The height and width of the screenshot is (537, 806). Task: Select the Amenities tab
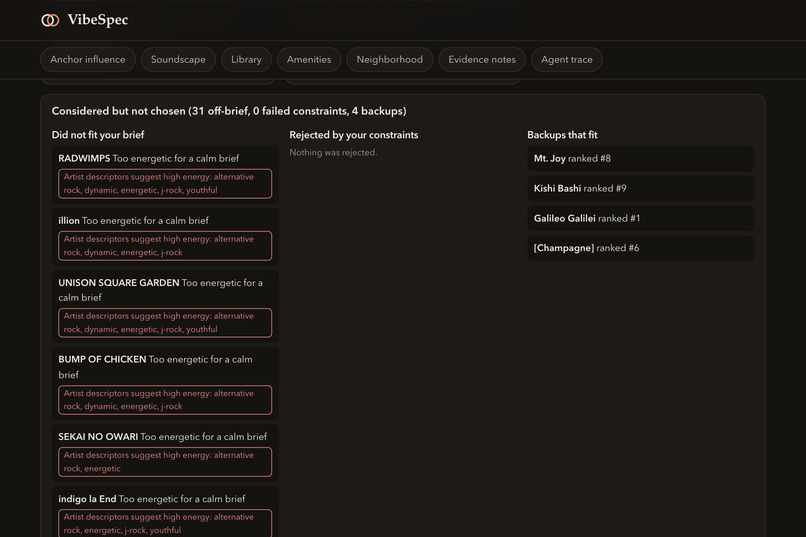pyautogui.click(x=309, y=60)
